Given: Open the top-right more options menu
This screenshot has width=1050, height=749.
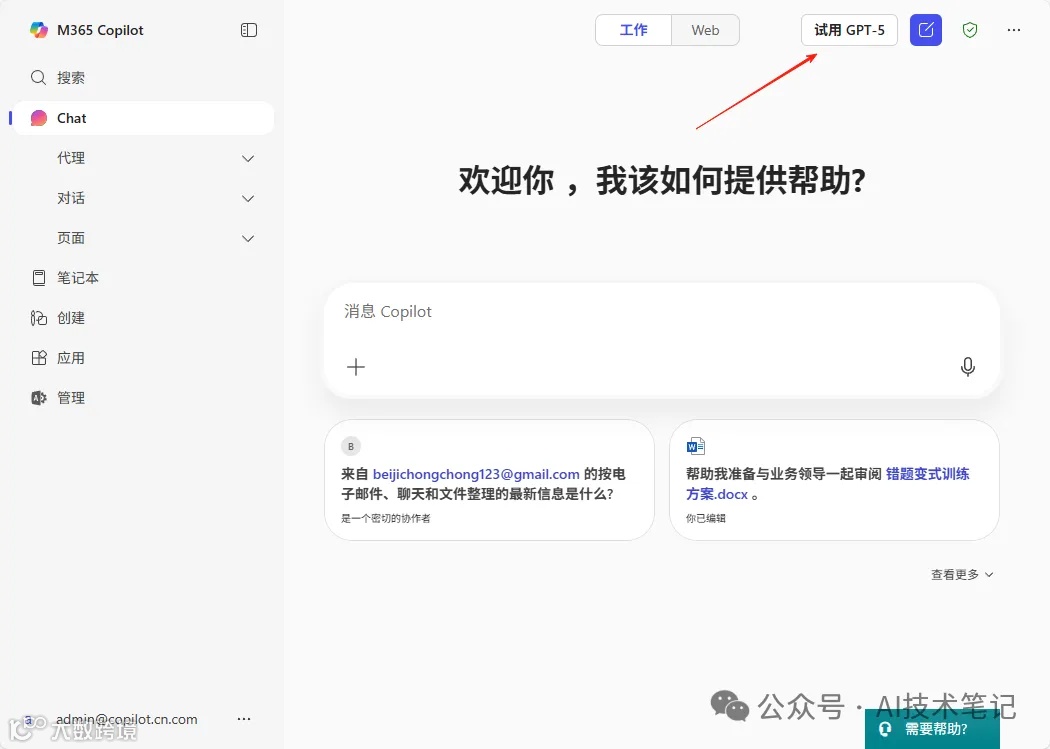Looking at the screenshot, I should (1014, 30).
